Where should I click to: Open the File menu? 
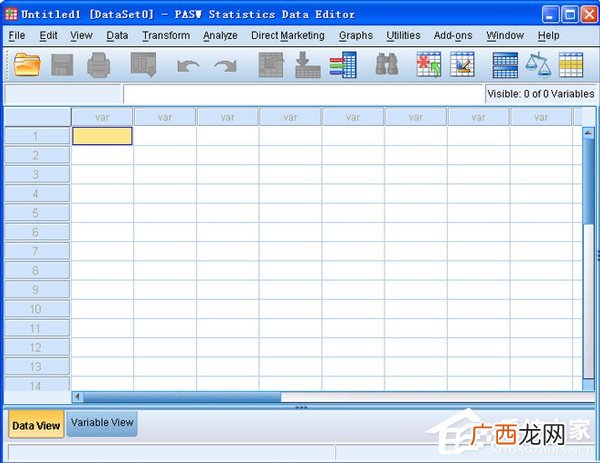click(17, 36)
